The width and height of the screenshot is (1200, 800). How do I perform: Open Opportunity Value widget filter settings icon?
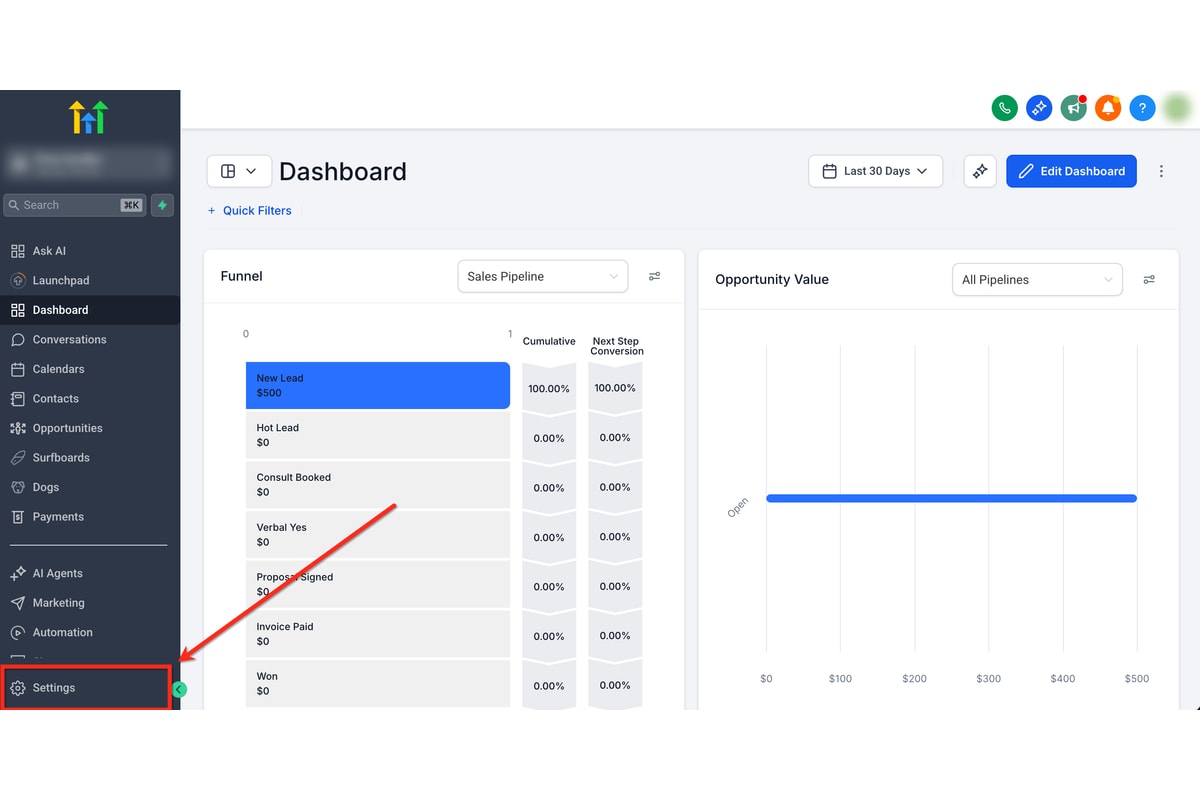pos(1149,280)
